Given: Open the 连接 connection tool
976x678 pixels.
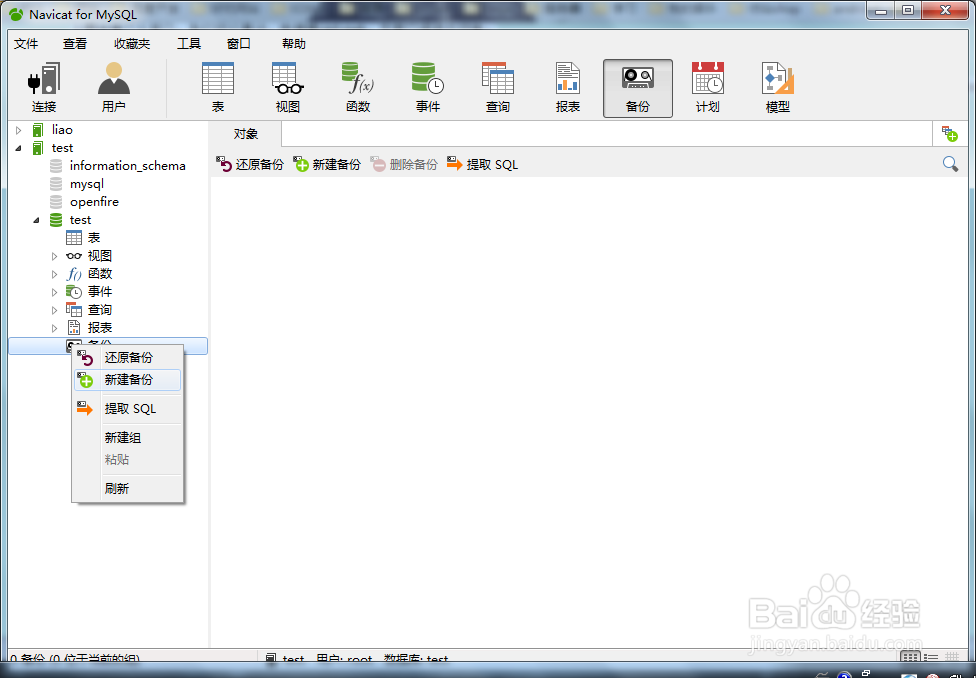Looking at the screenshot, I should click(x=44, y=88).
